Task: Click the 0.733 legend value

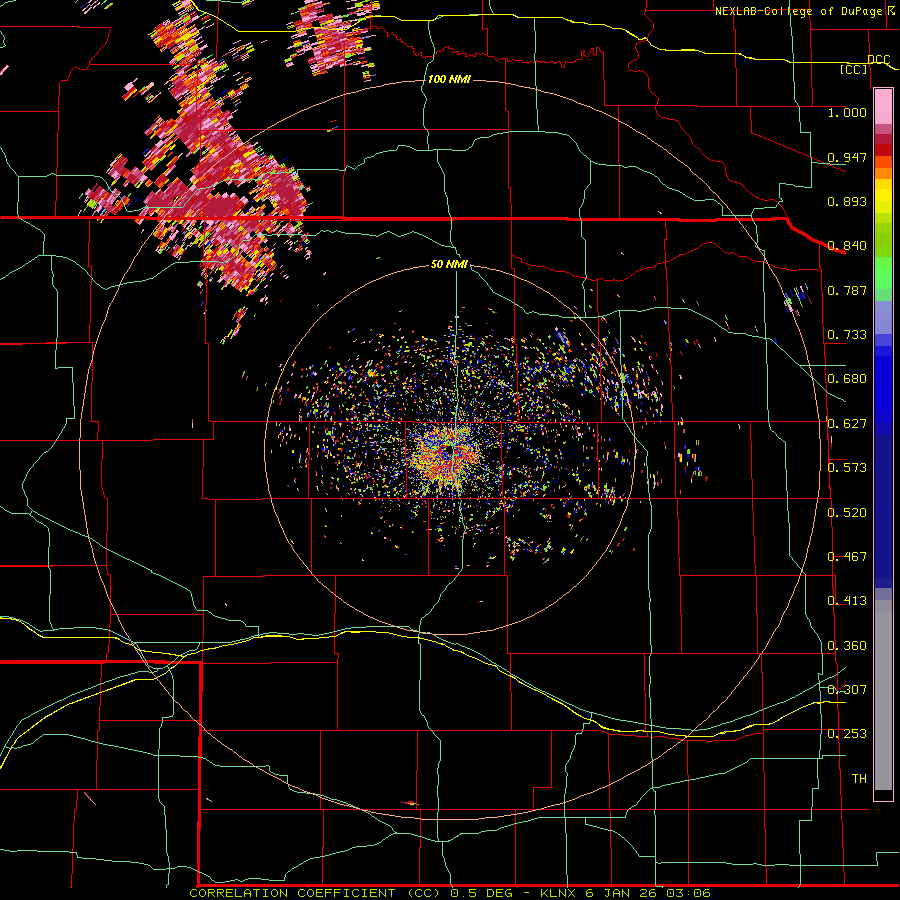Action: click(x=847, y=334)
